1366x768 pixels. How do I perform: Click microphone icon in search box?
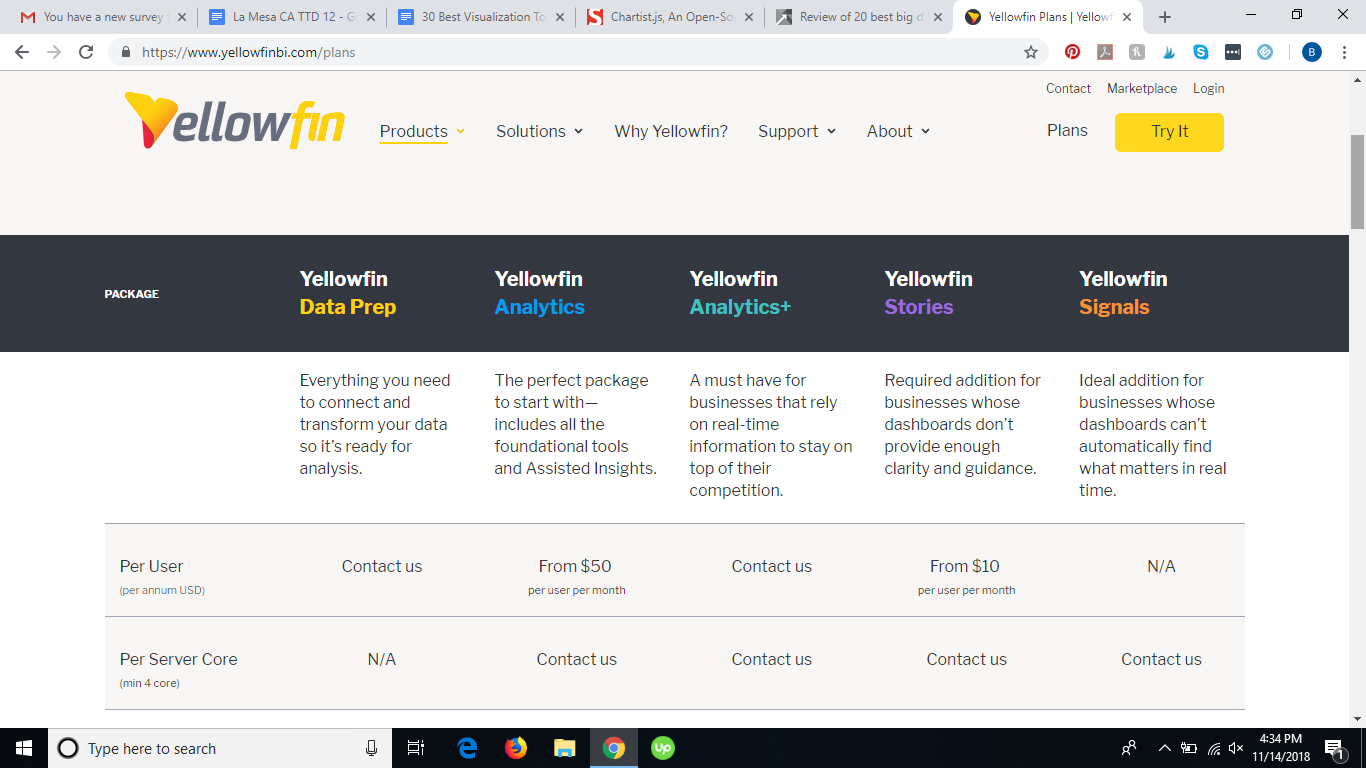click(371, 748)
